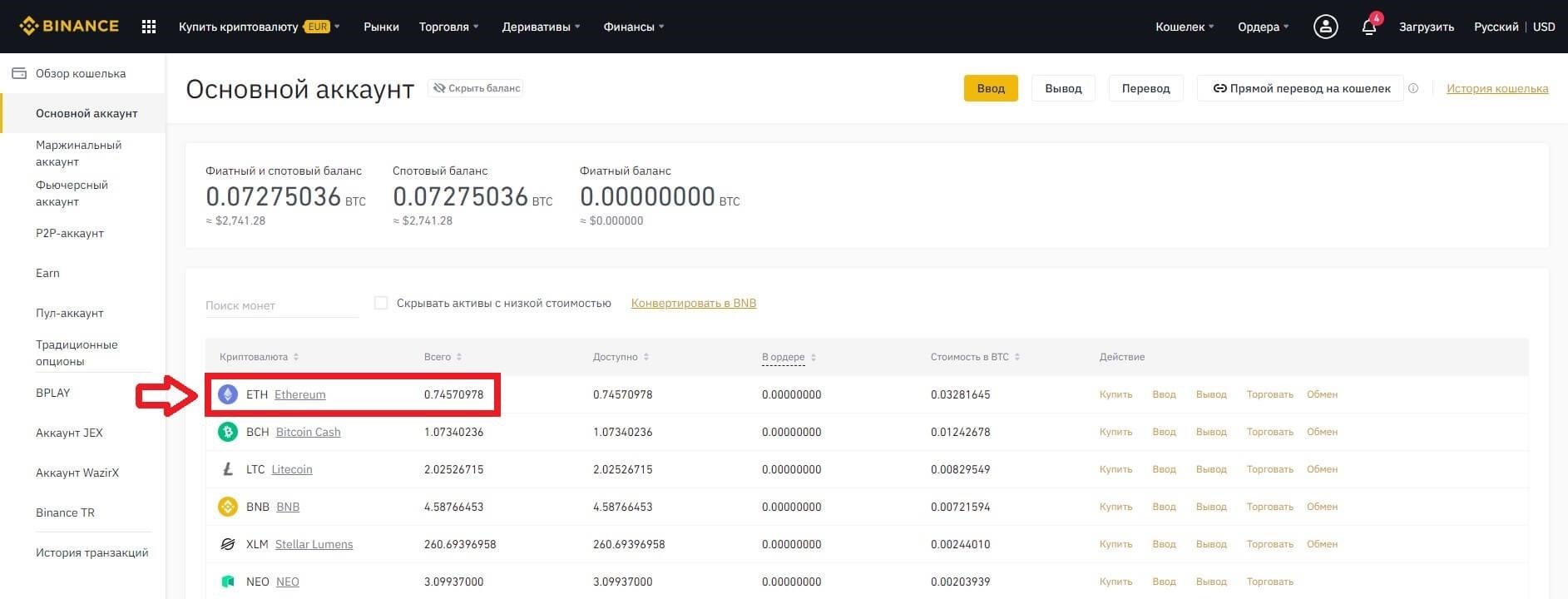The height and width of the screenshot is (599, 1568).
Task: Expand the Деривативы dropdown
Action: 542,27
